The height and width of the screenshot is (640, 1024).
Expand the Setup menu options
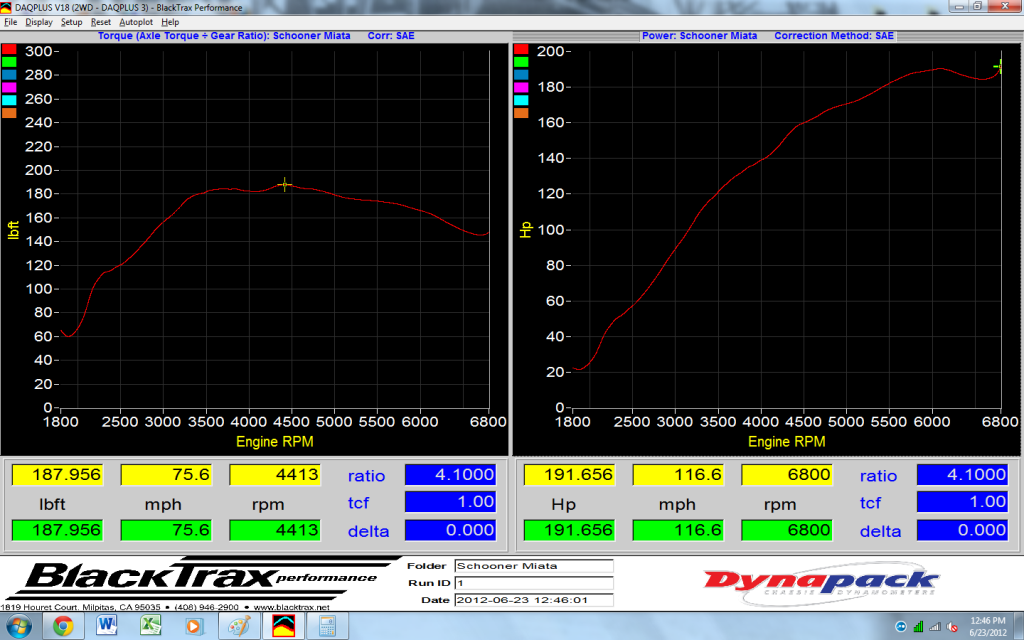(72, 21)
